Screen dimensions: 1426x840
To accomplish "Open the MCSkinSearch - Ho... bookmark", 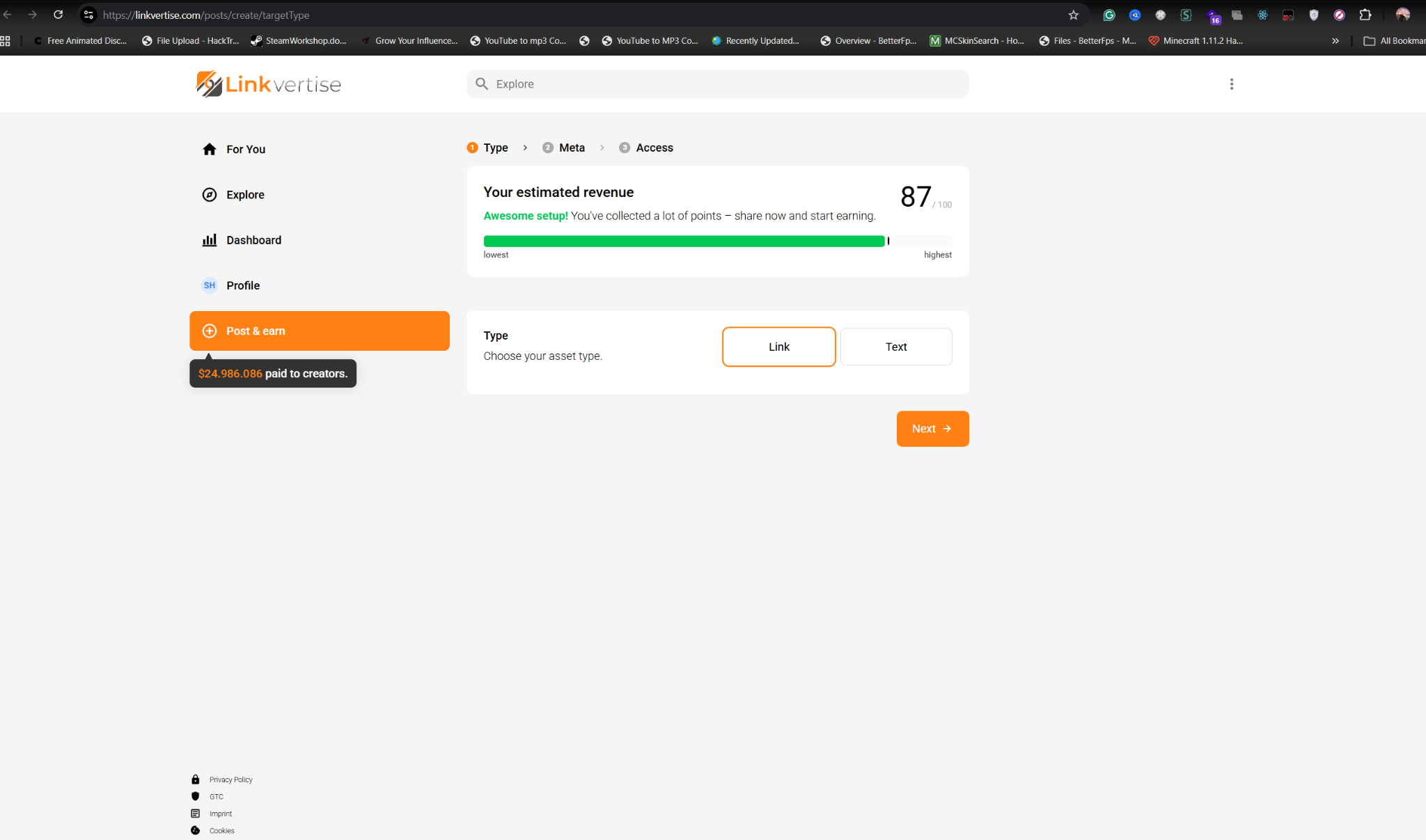I will tap(977, 41).
